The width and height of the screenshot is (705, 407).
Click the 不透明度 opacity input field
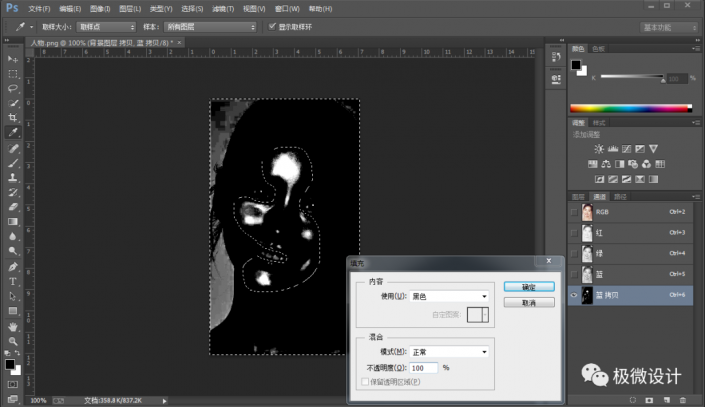424,367
